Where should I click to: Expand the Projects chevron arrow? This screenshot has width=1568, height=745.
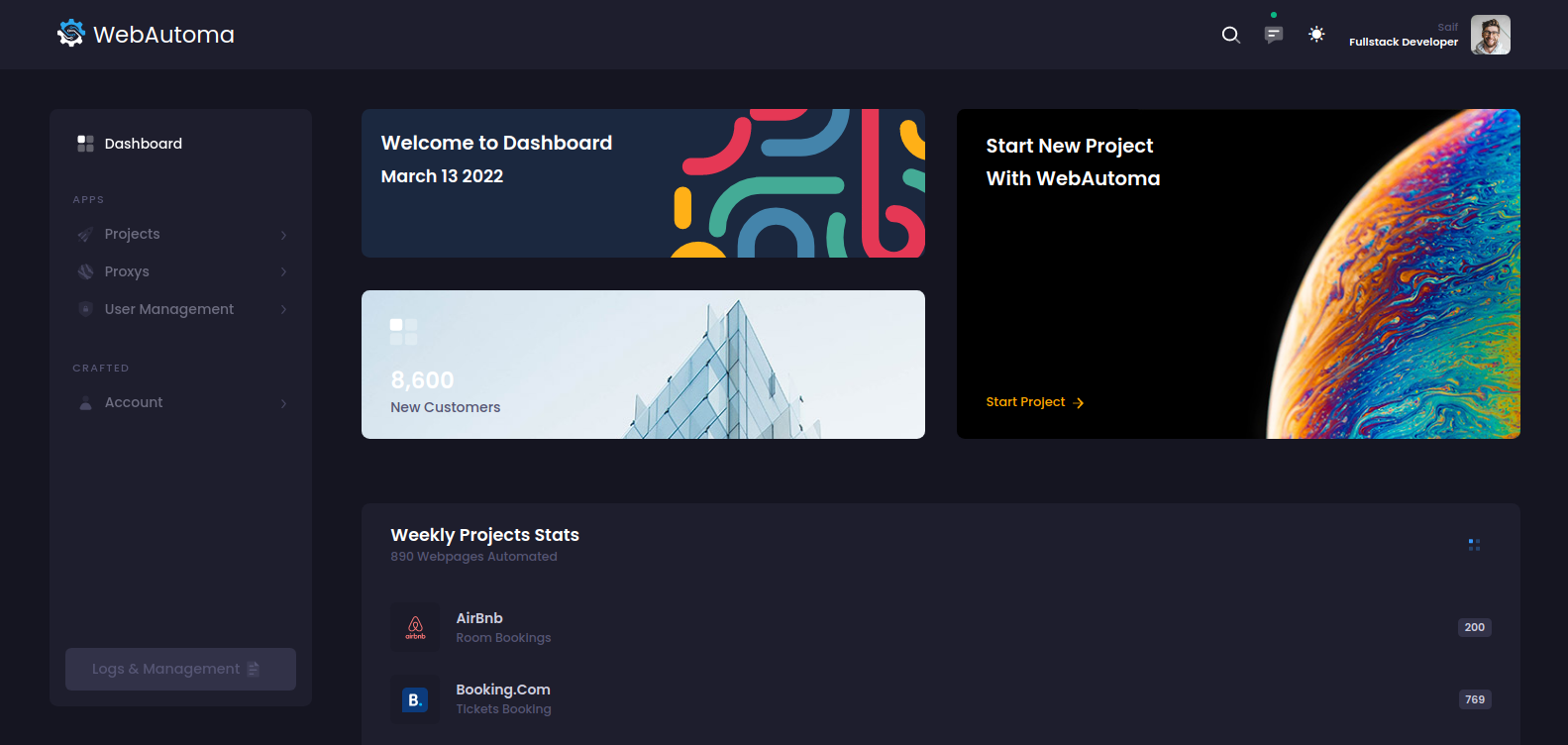click(x=283, y=235)
